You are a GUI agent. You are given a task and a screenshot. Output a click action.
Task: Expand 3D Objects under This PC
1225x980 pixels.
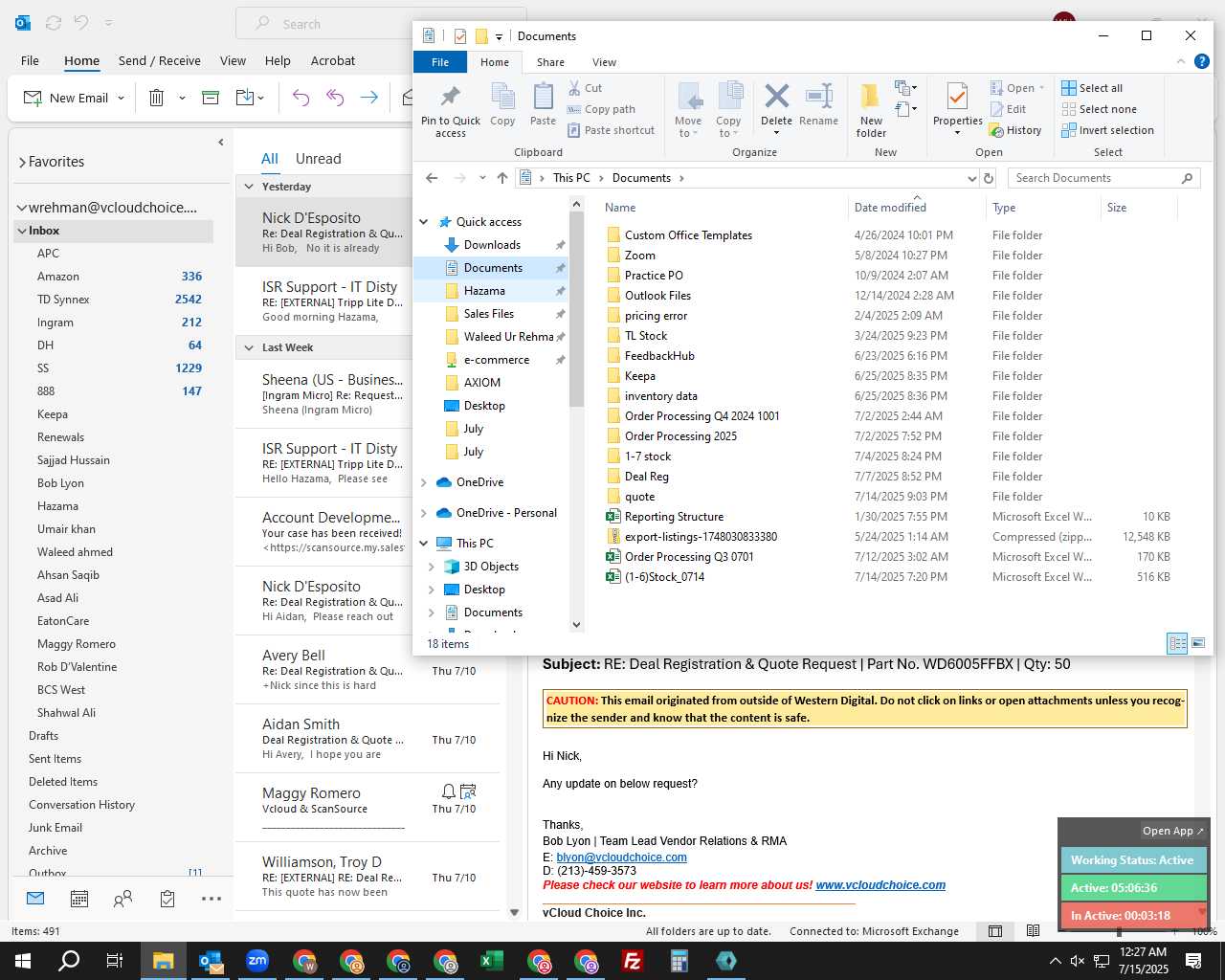coord(432,567)
